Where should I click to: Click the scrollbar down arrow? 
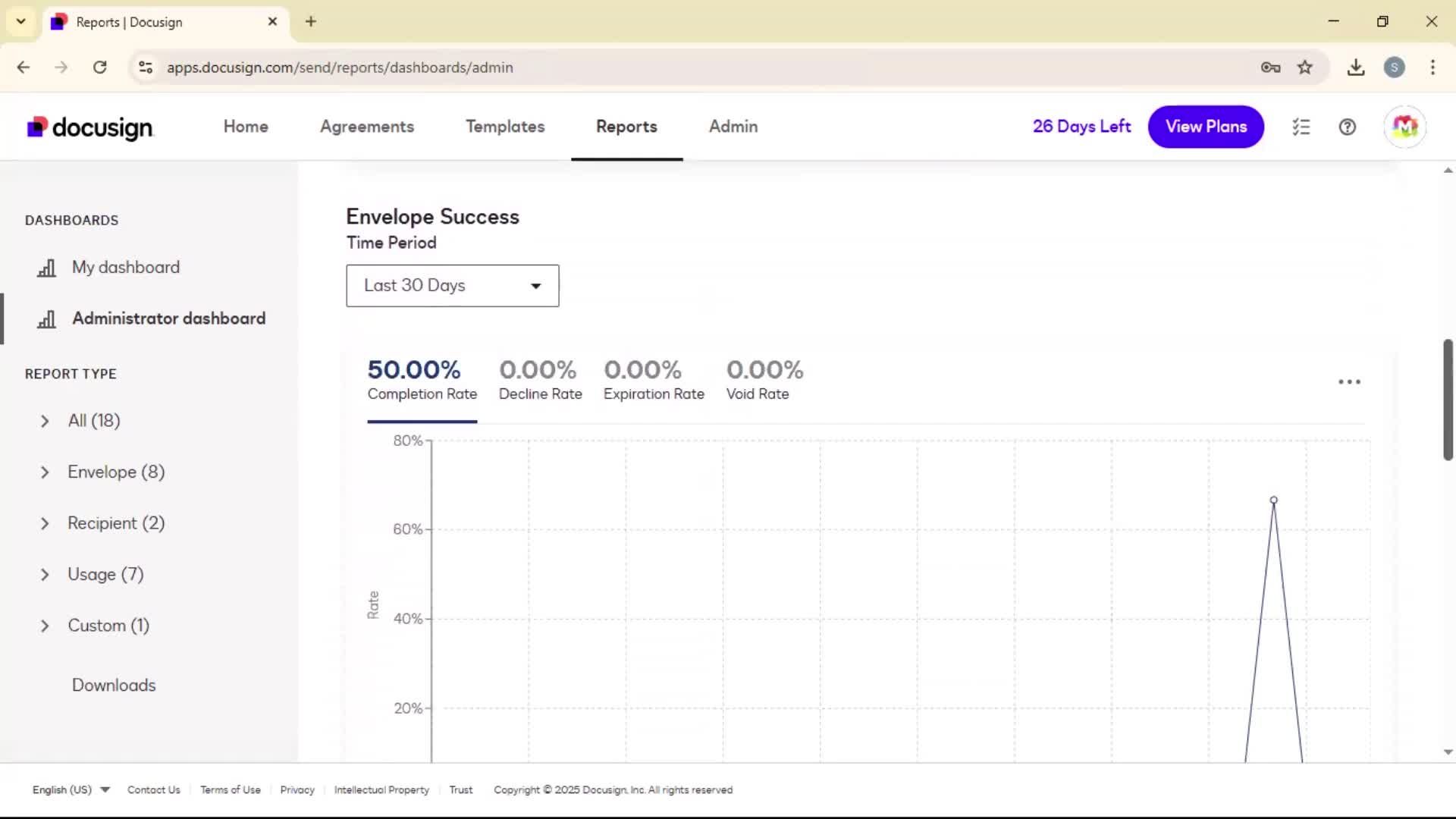[x=1448, y=752]
